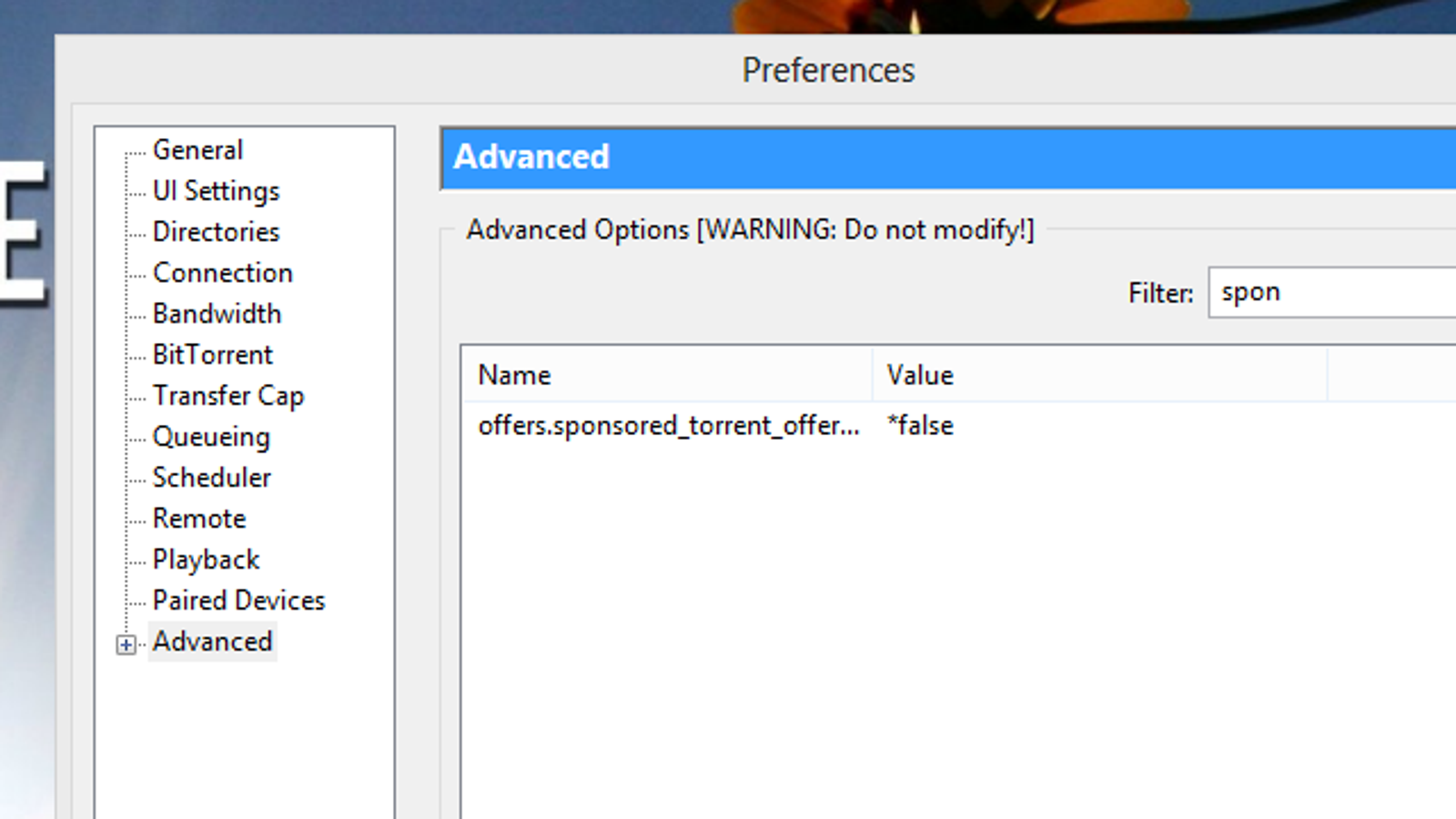Sort the list by Name column

[668, 375]
